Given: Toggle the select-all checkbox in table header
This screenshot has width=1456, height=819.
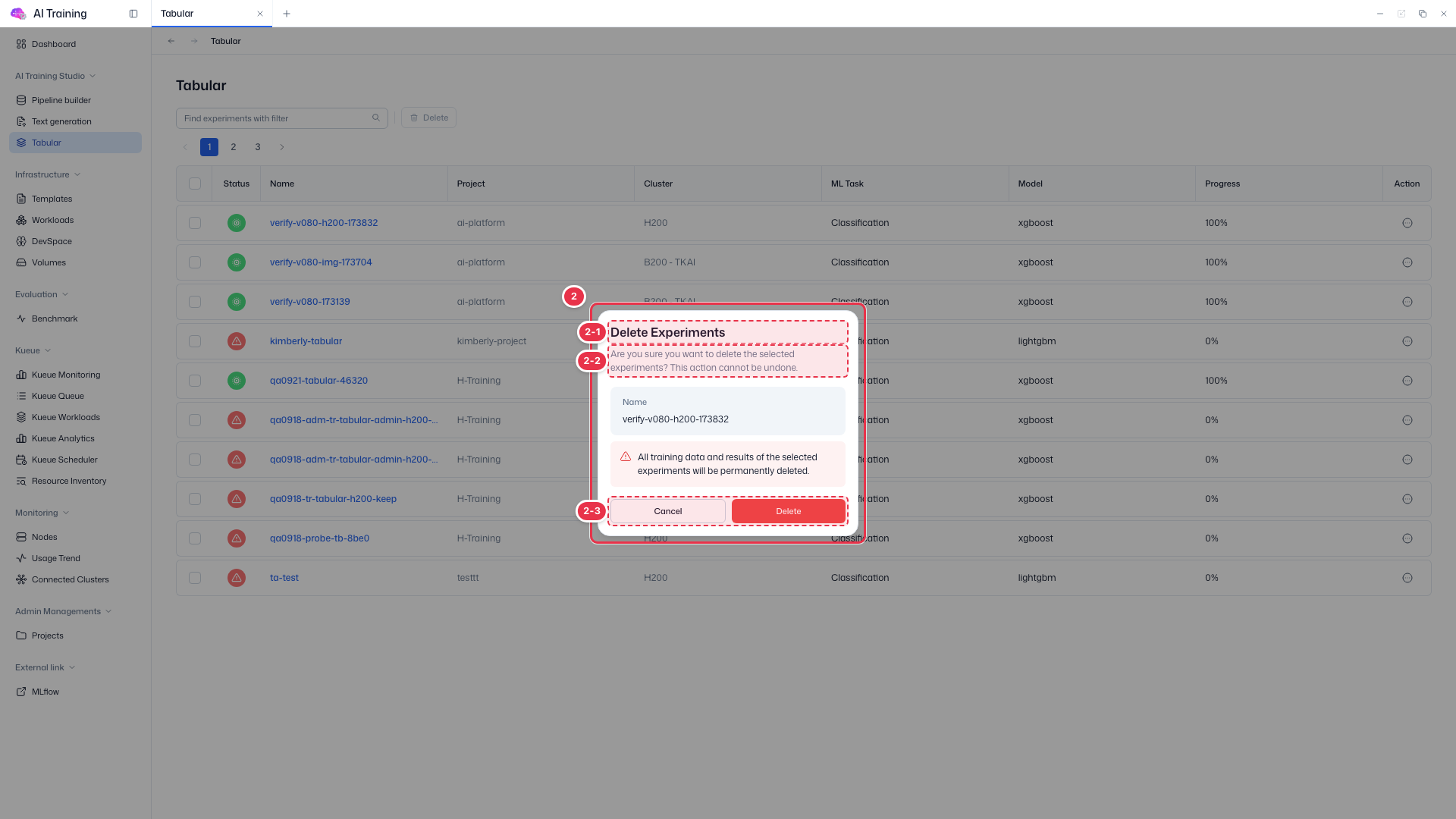Looking at the screenshot, I should point(195,184).
